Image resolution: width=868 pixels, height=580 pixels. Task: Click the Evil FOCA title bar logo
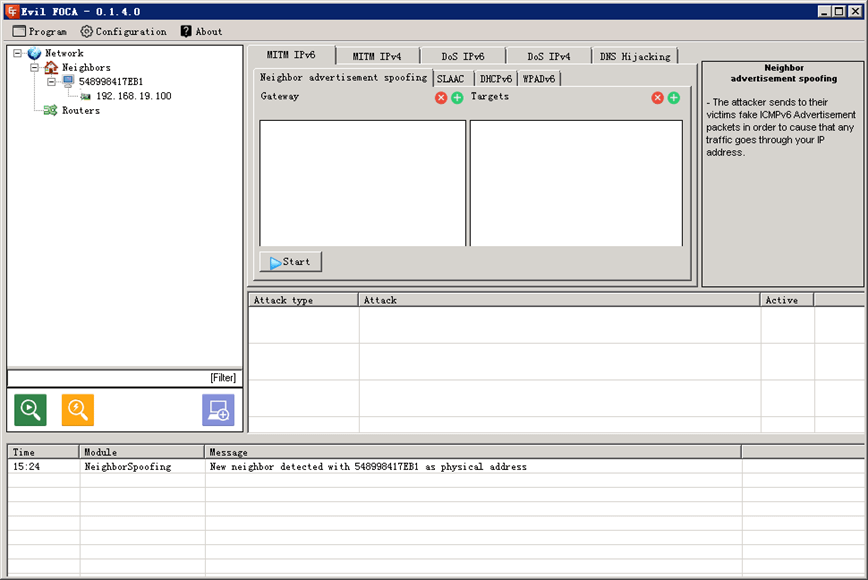(12, 11)
